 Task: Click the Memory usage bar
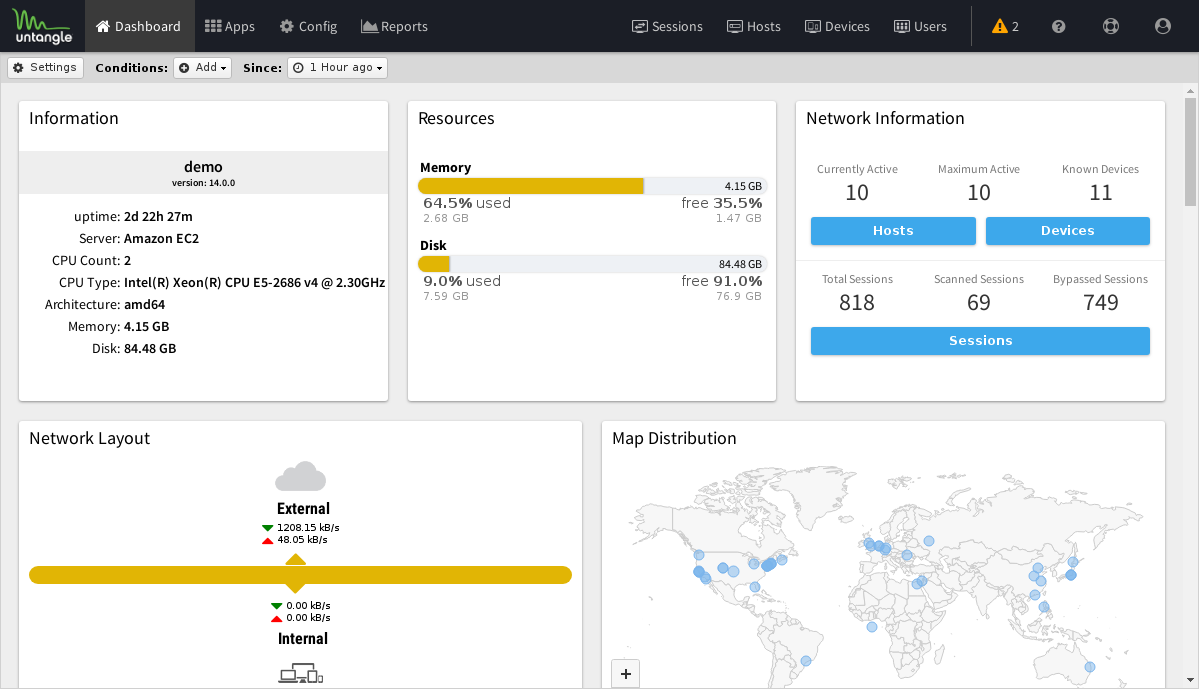pyautogui.click(x=592, y=186)
